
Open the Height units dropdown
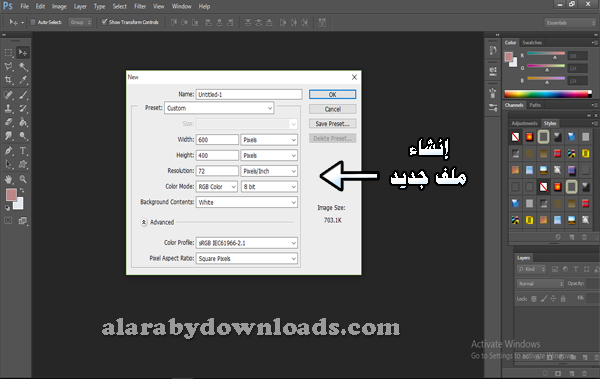pos(269,155)
